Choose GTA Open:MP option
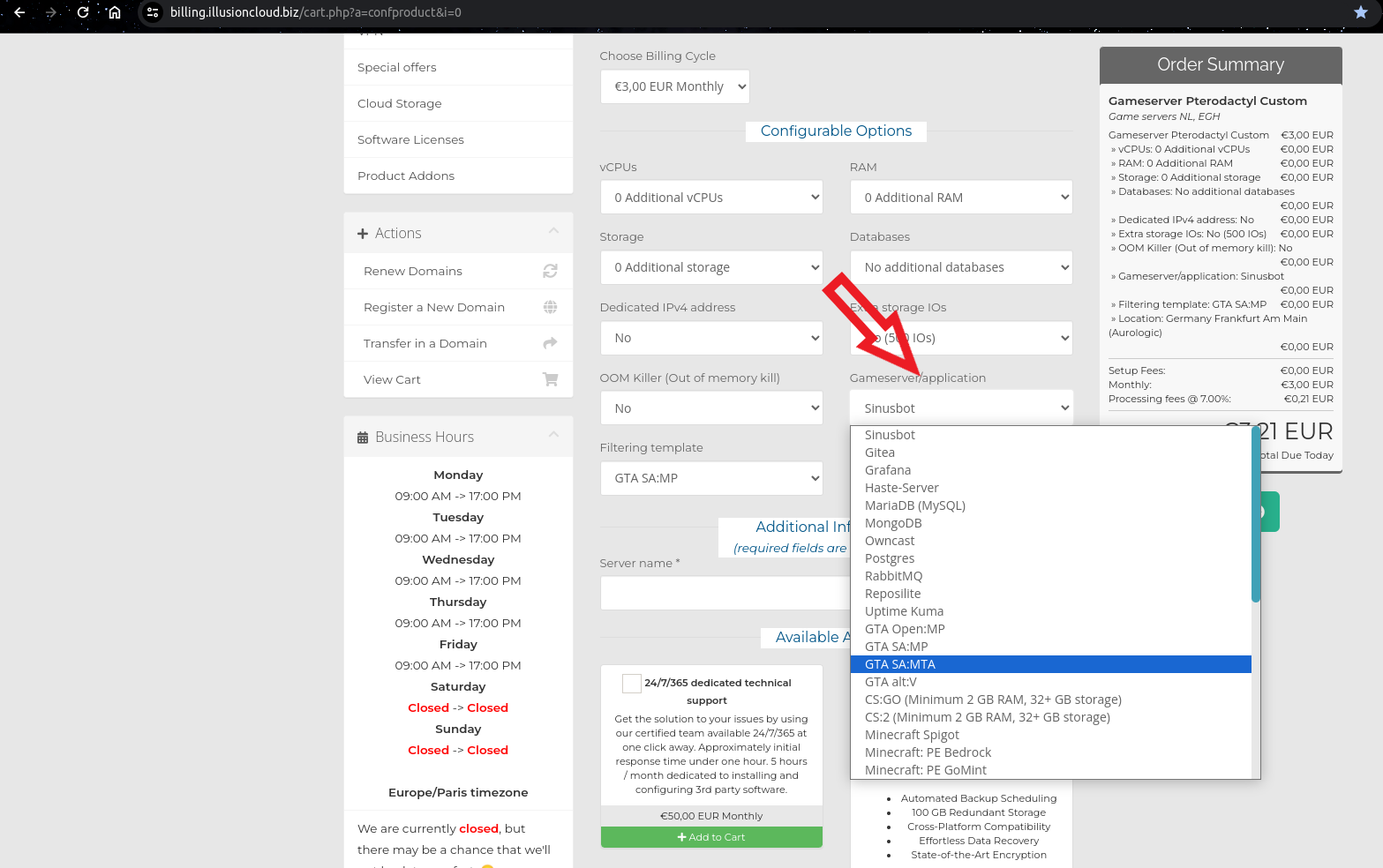1383x868 pixels. 1050,629
